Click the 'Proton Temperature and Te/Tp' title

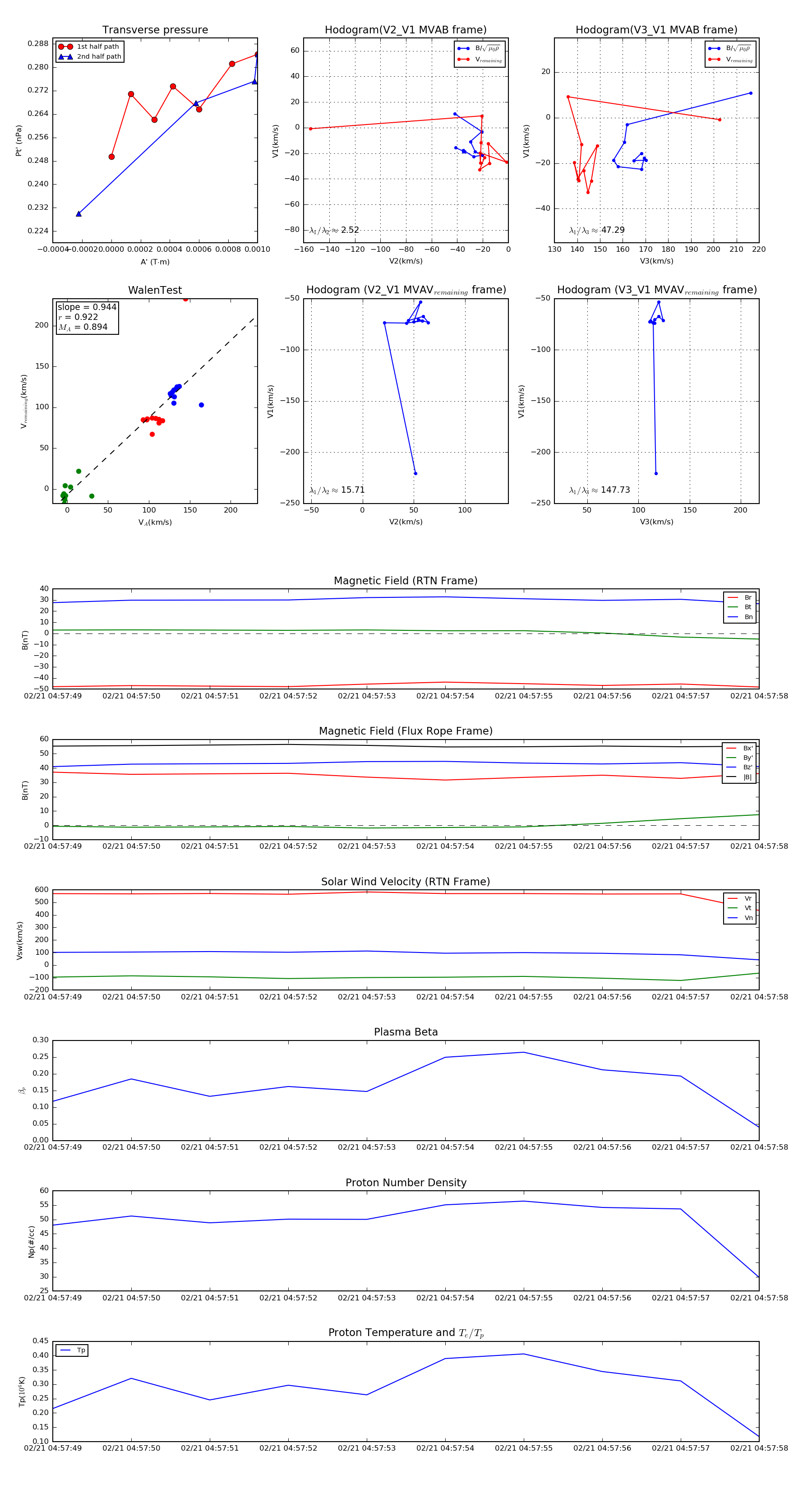pyautogui.click(x=406, y=1332)
